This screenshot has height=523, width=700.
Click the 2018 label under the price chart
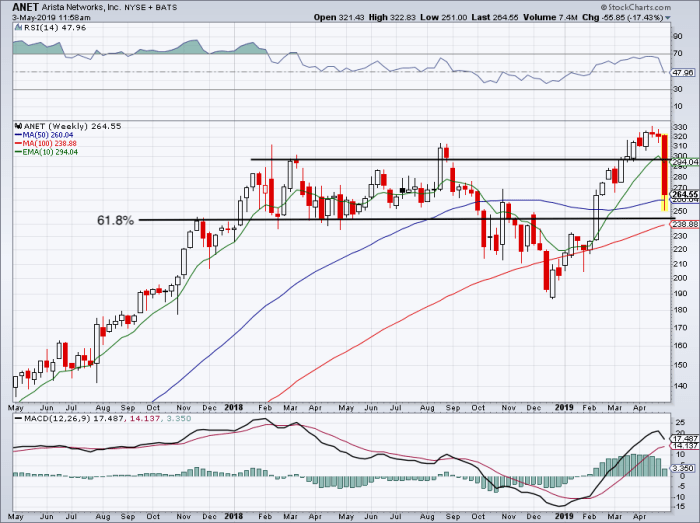tap(233, 407)
